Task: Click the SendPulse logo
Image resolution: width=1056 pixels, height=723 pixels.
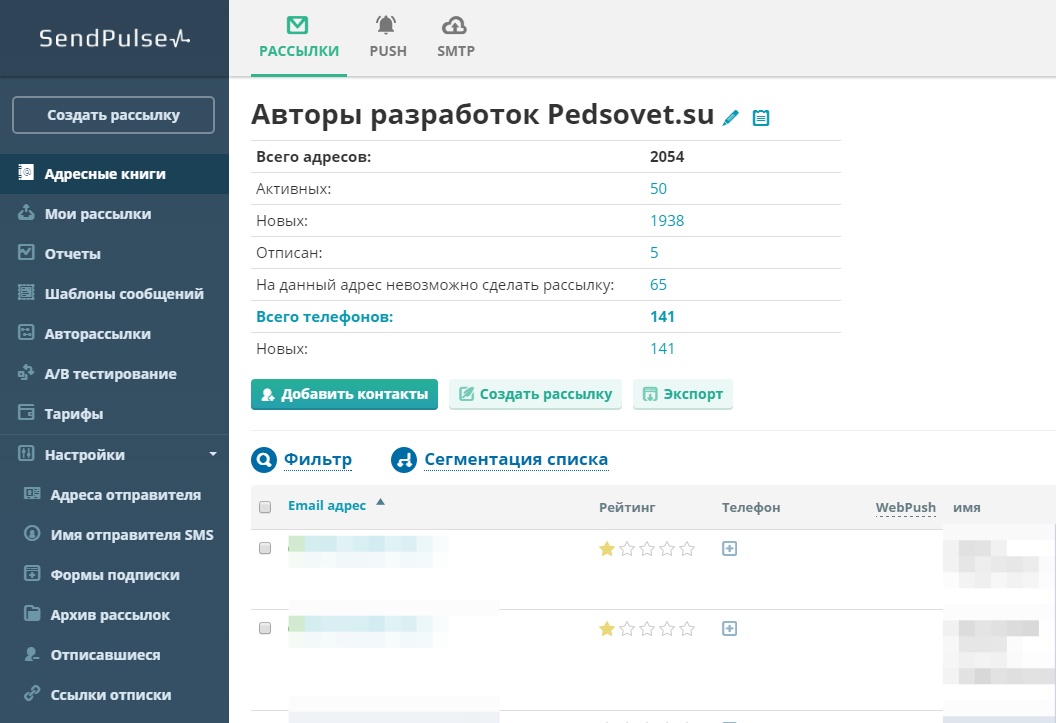Action: pos(114,38)
